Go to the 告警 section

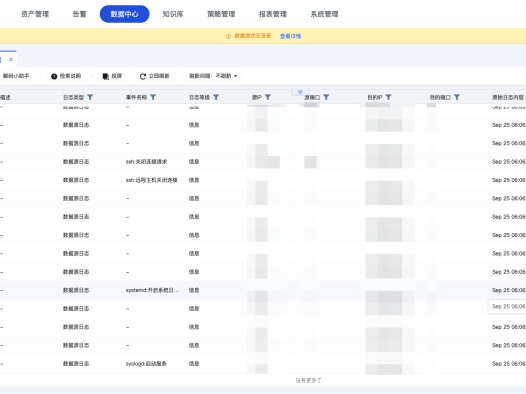[80, 14]
